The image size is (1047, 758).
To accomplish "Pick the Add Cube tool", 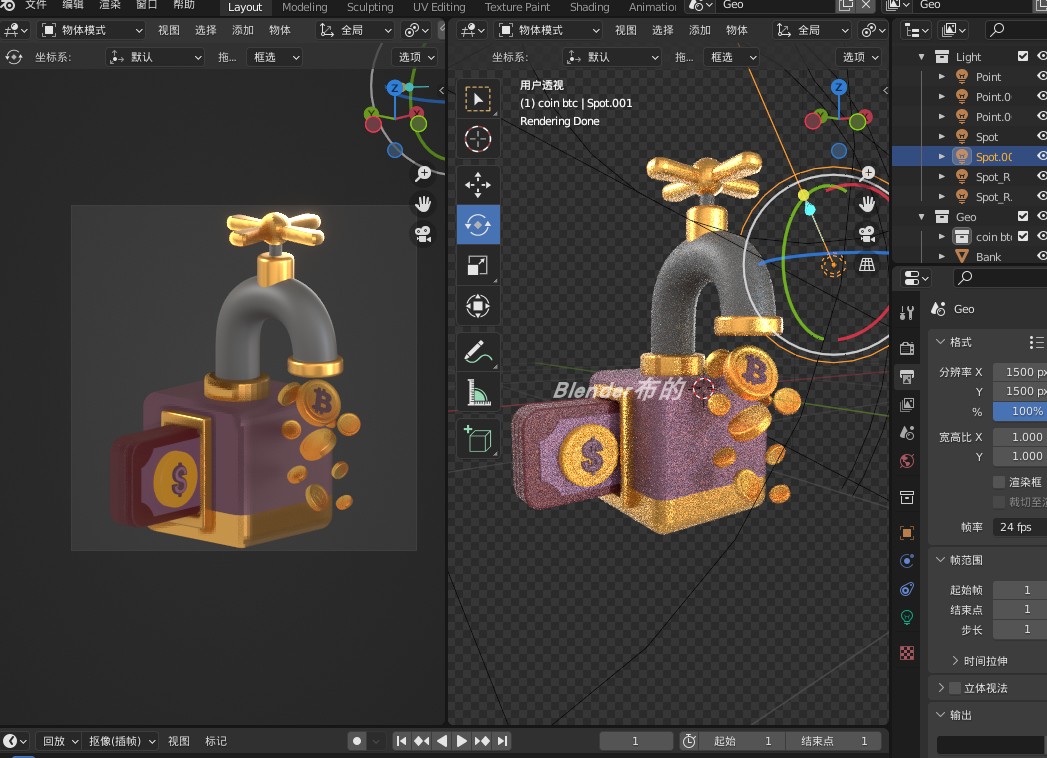I will [x=477, y=439].
